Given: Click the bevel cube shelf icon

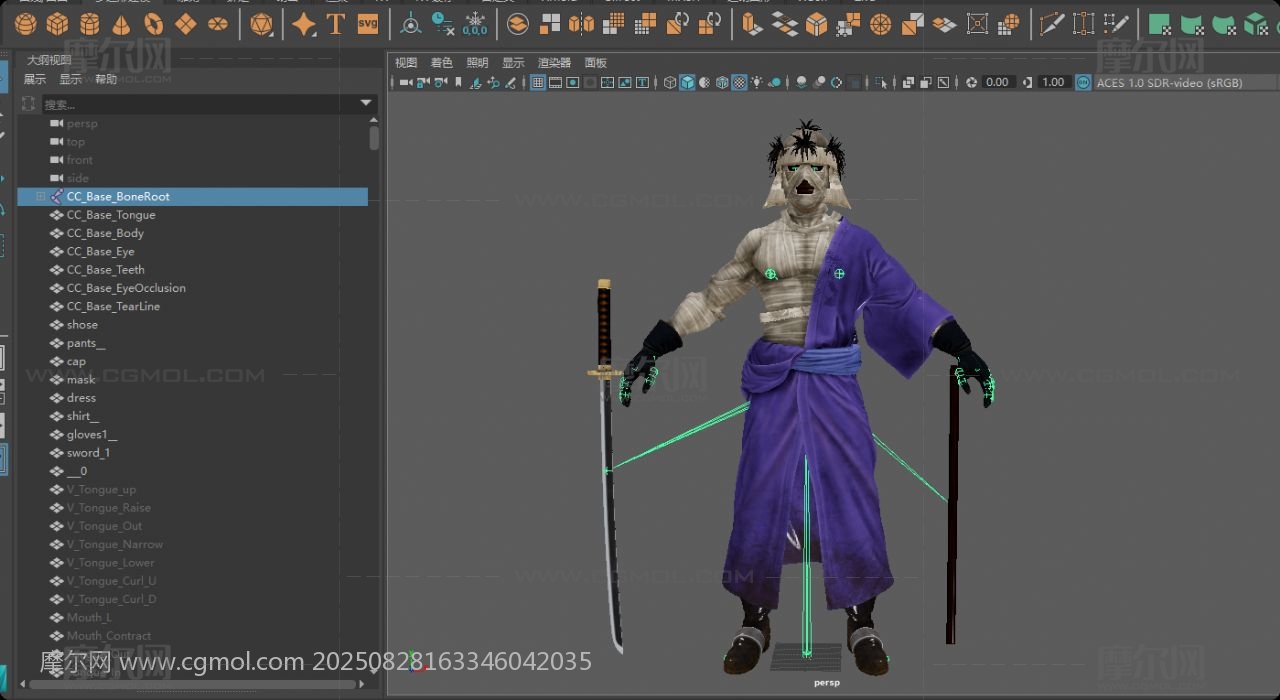Looking at the screenshot, I should click(816, 24).
